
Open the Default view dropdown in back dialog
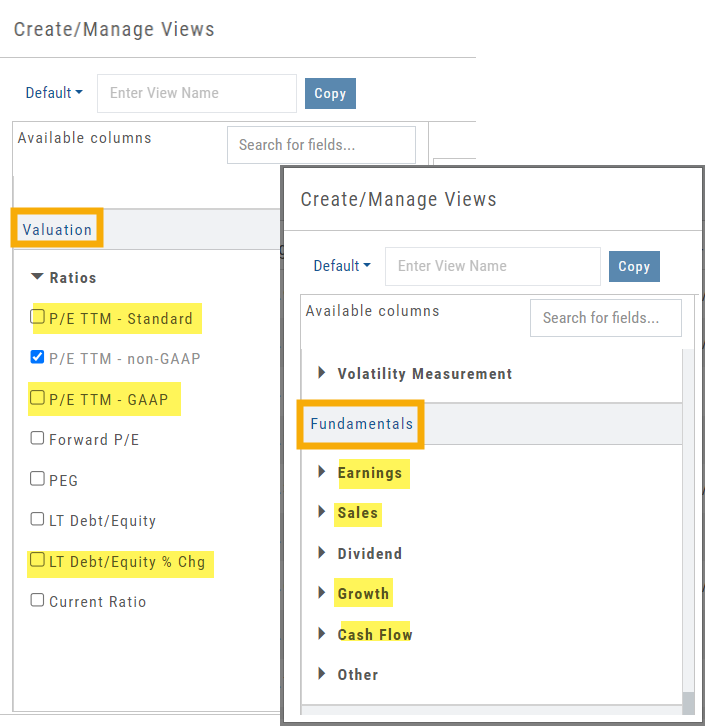pyautogui.click(x=54, y=93)
